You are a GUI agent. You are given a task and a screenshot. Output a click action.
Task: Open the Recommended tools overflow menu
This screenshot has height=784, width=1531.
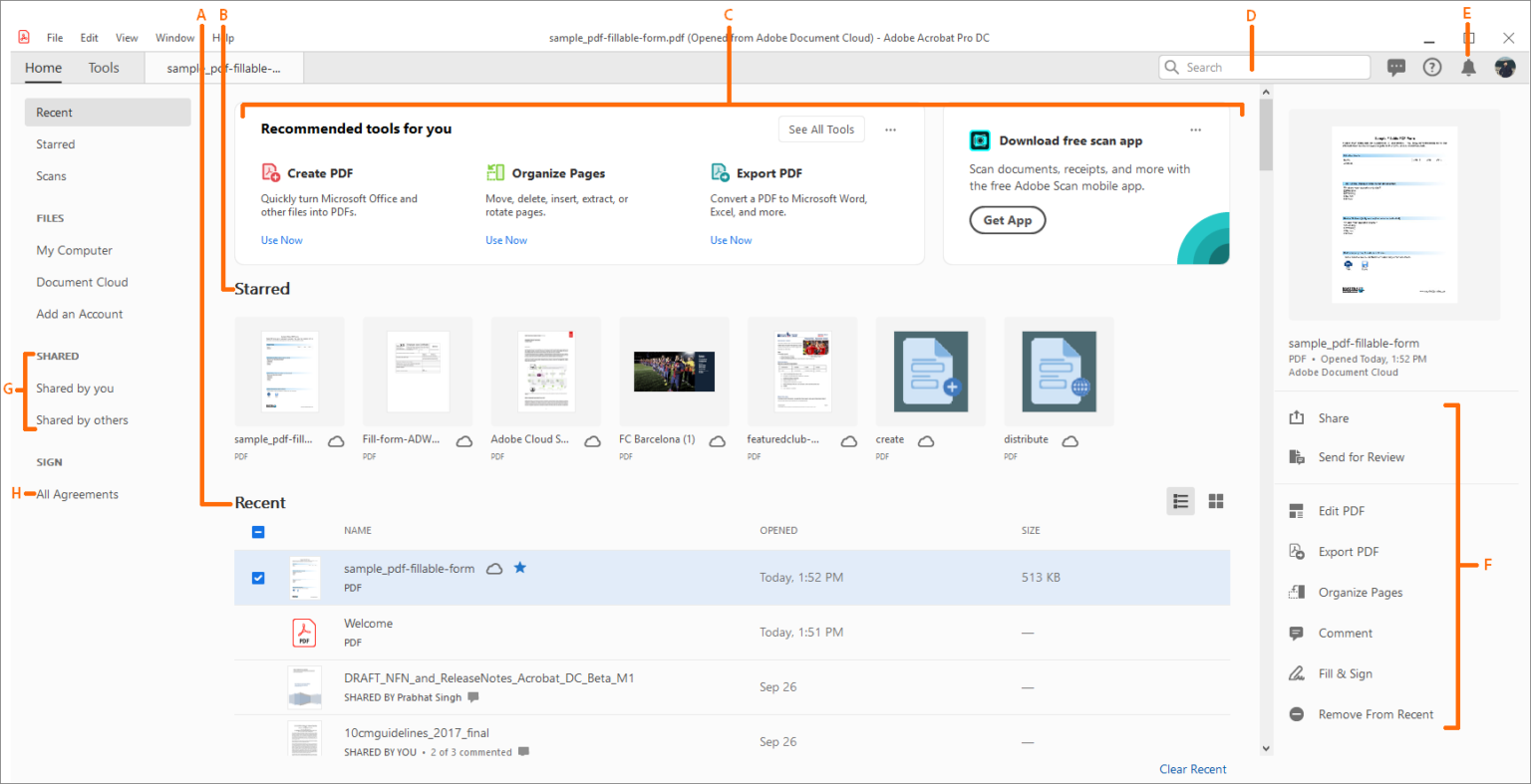click(890, 129)
